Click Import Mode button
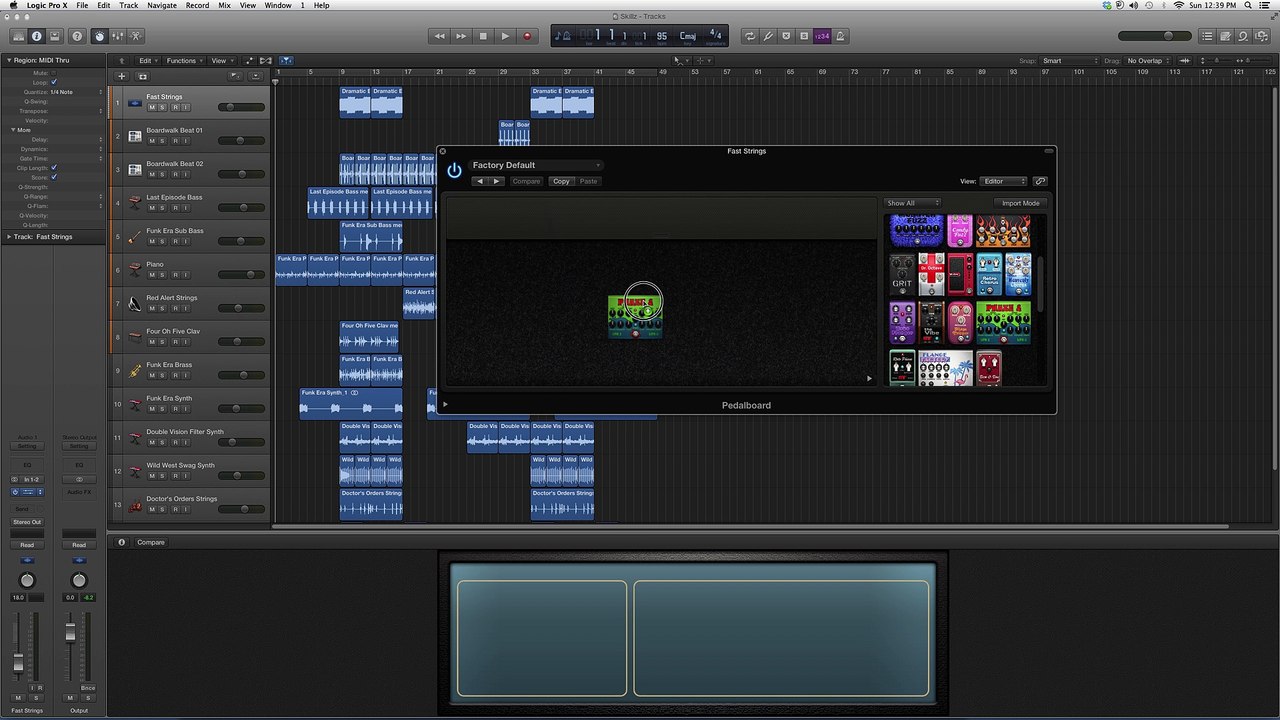Screen dimensions: 1280x720 [x=1020, y=203]
